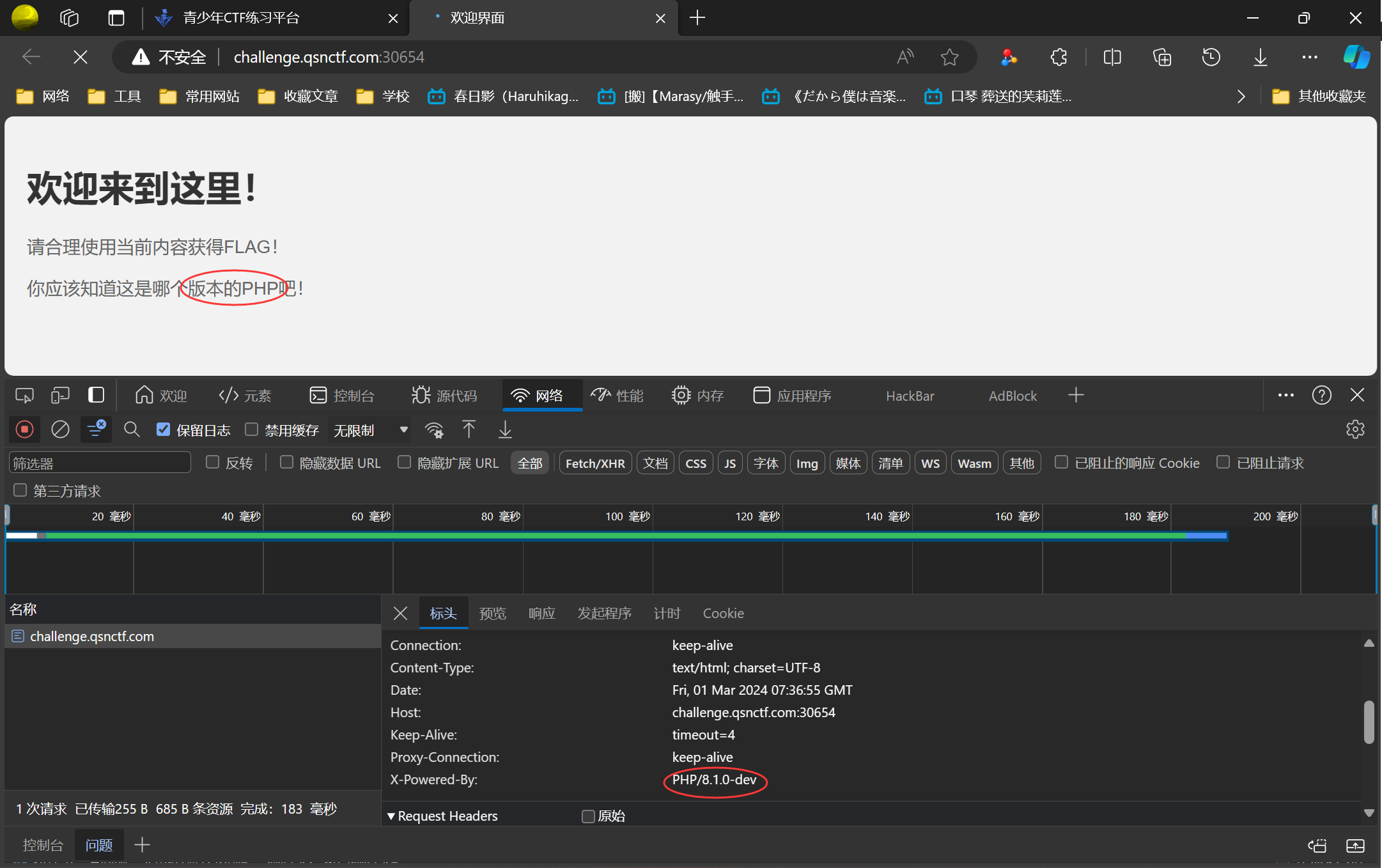The width and height of the screenshot is (1382, 868).
Task: Check the invert (反转) filter checkbox
Action: [x=213, y=462]
